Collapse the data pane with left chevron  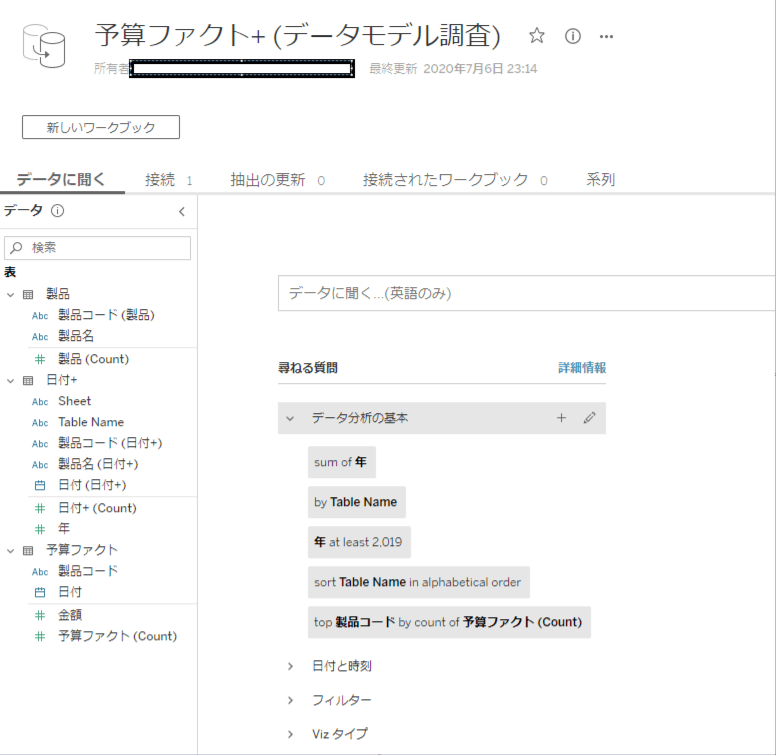pyautogui.click(x=182, y=212)
